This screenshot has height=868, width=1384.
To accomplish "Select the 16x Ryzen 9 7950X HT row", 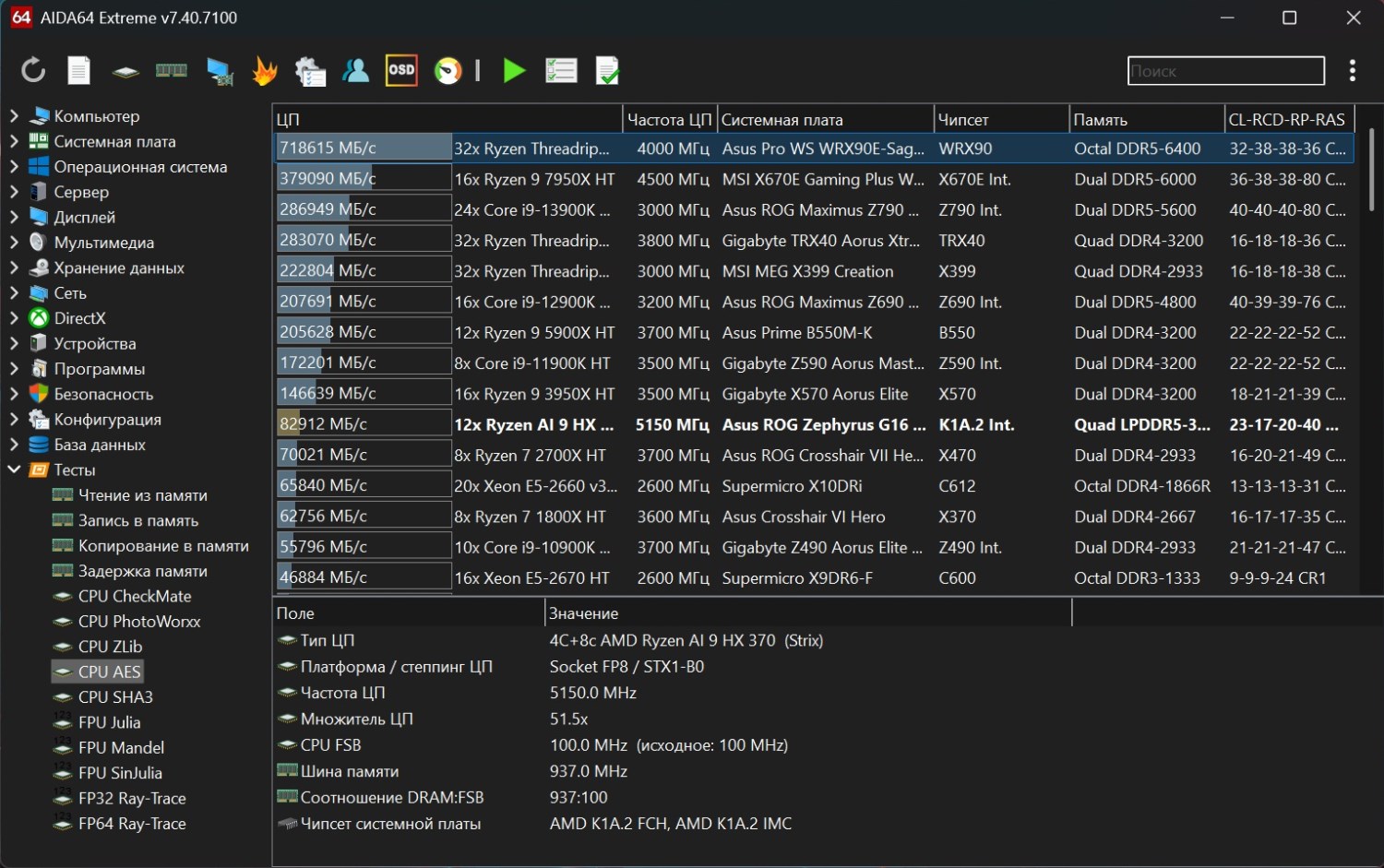I will pos(533,179).
